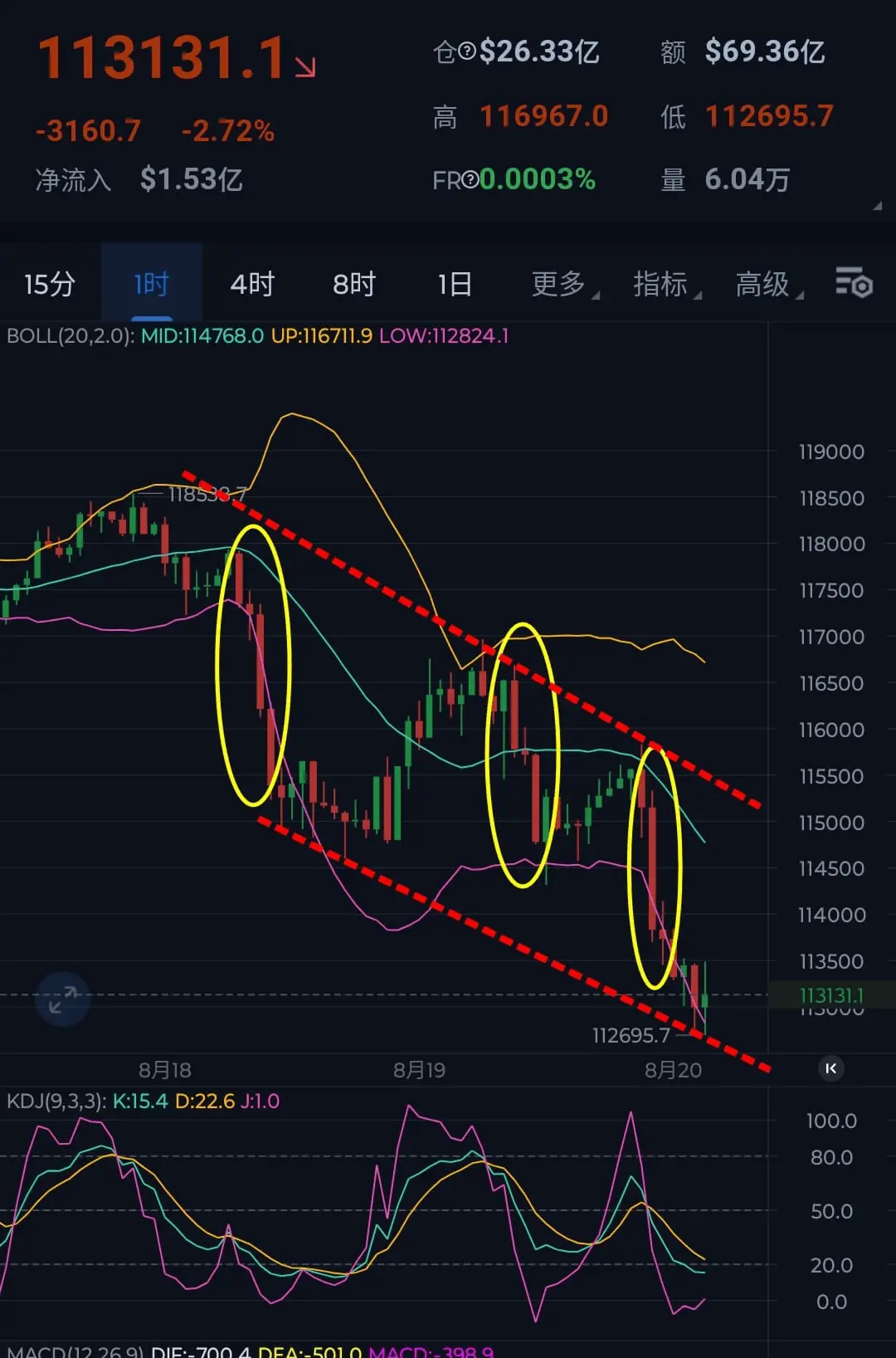Tap the MID:114768.0 Bollinger value
This screenshot has height=1358, width=896.
(x=202, y=336)
